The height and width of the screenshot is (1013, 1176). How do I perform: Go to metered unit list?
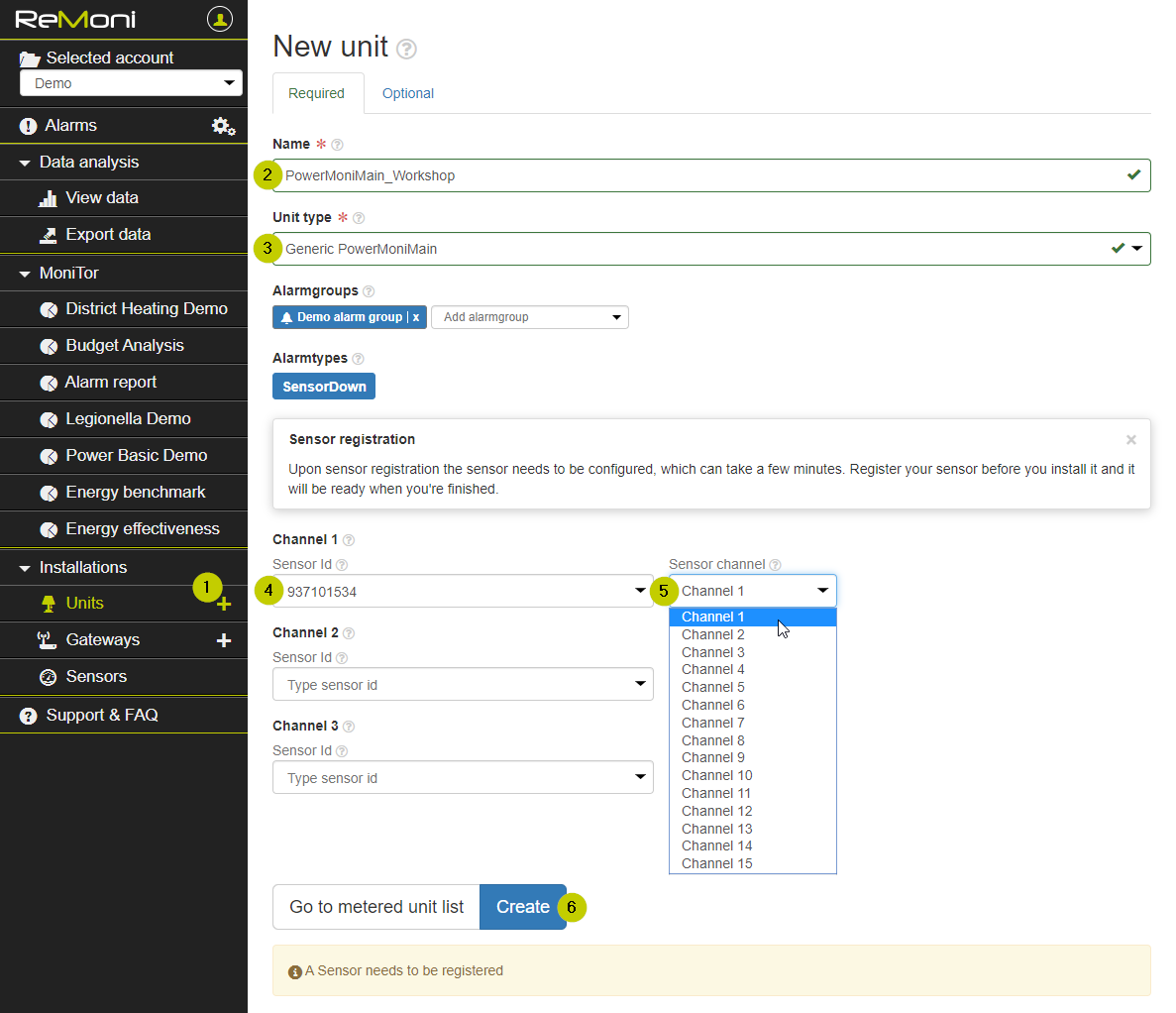(376, 907)
